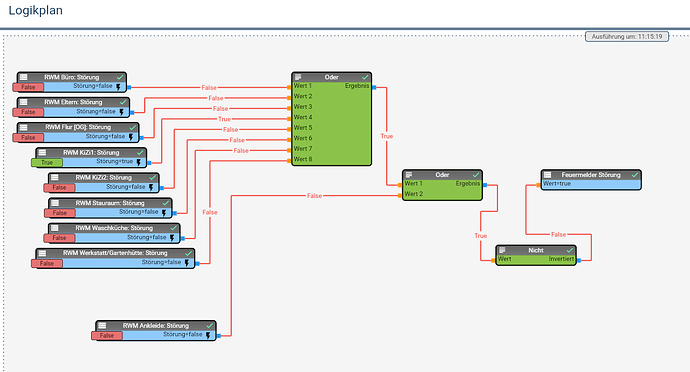Click the list icon on RWM Ankleide: Störung node
The height and width of the screenshot is (372, 690).
(x=102, y=326)
